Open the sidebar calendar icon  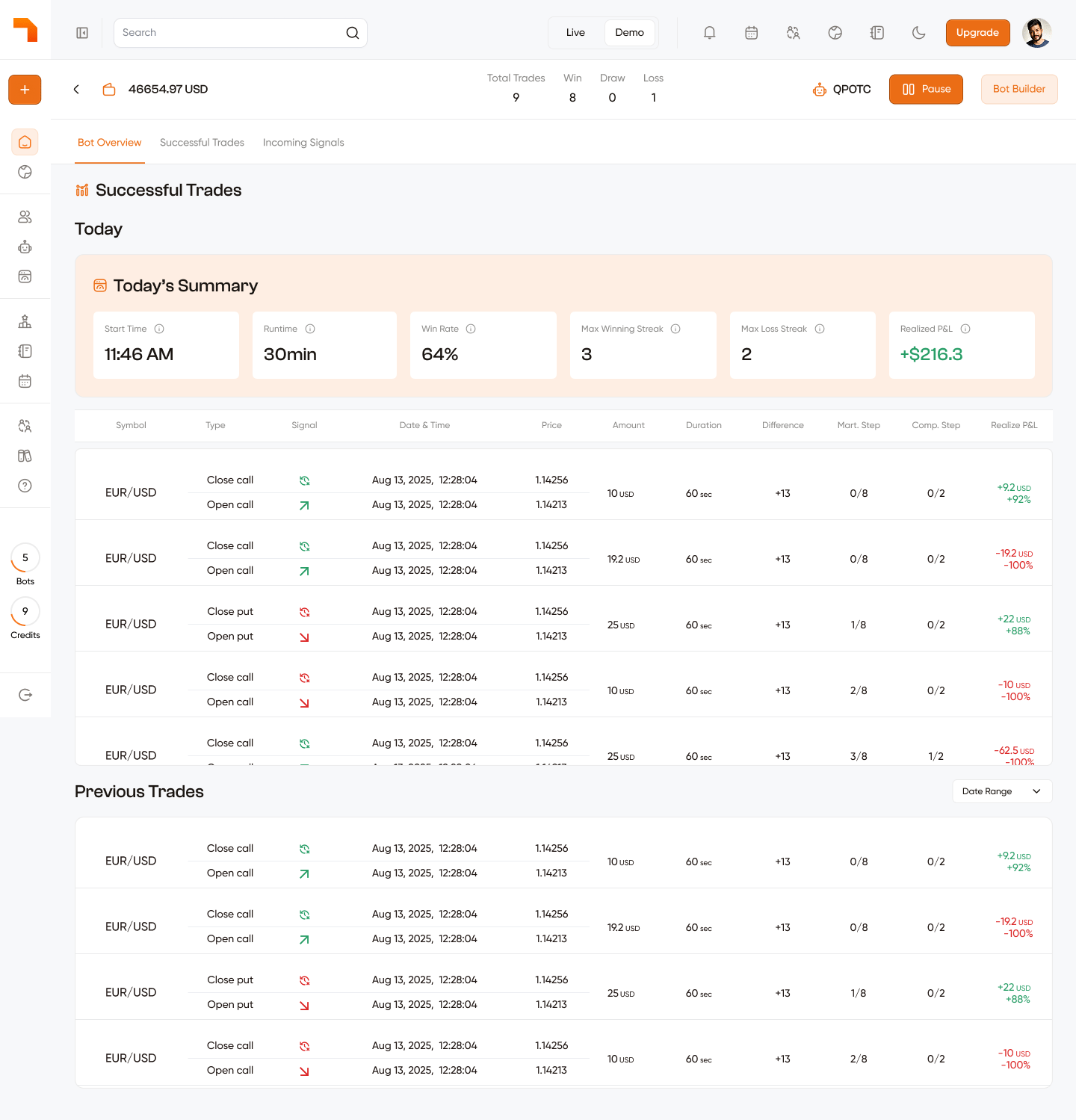pos(25,381)
